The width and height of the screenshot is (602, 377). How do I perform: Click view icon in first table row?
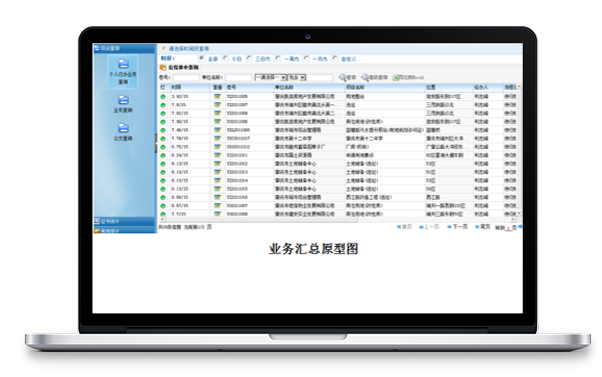coord(217,96)
